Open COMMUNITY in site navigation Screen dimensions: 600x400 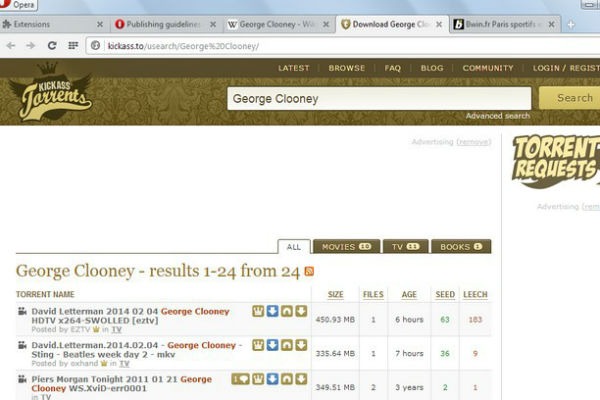[488, 68]
